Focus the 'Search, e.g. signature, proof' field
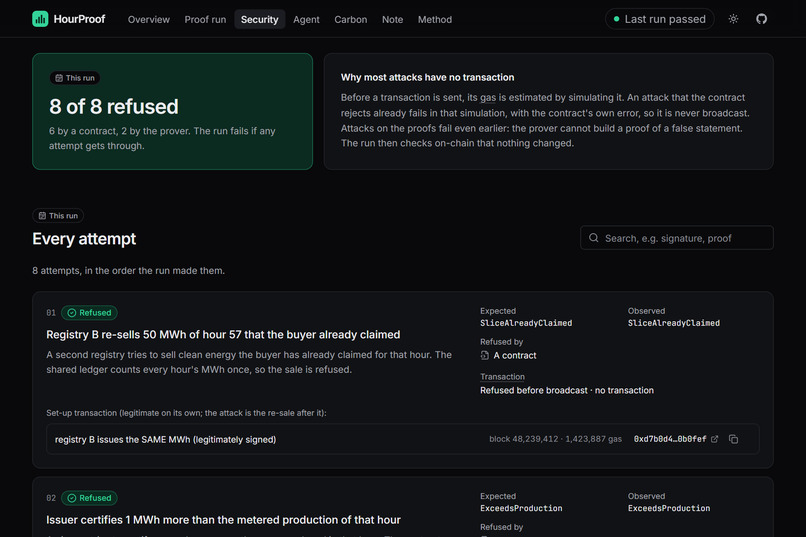806x537 pixels. (x=676, y=238)
